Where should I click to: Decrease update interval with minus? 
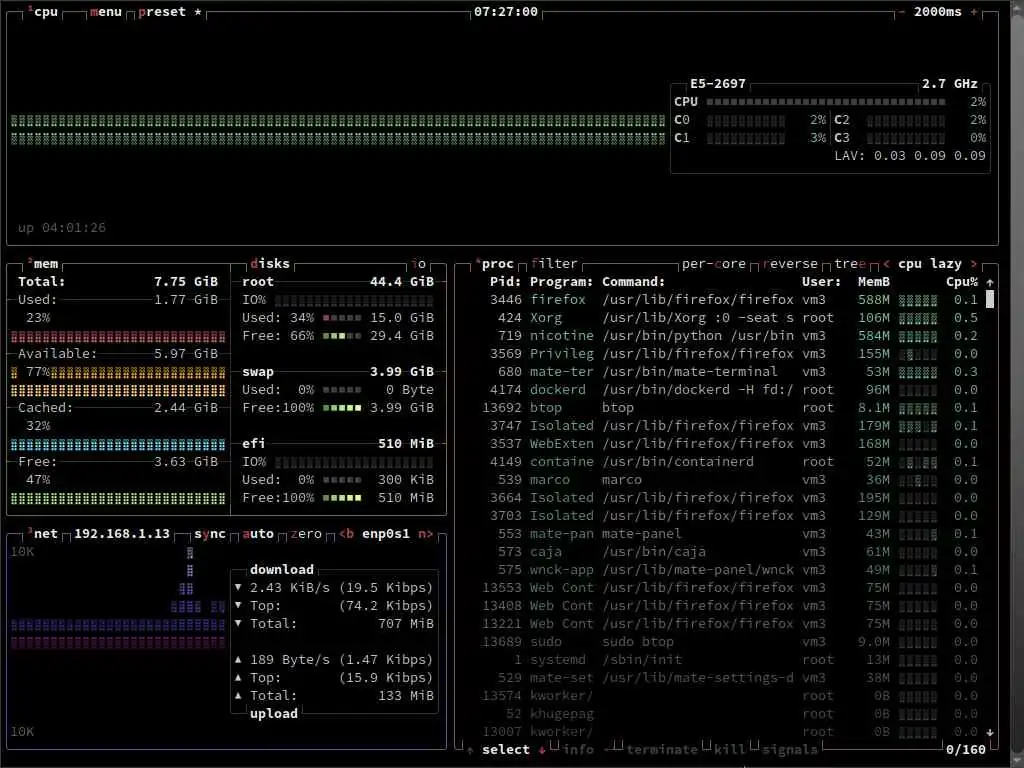click(x=901, y=12)
